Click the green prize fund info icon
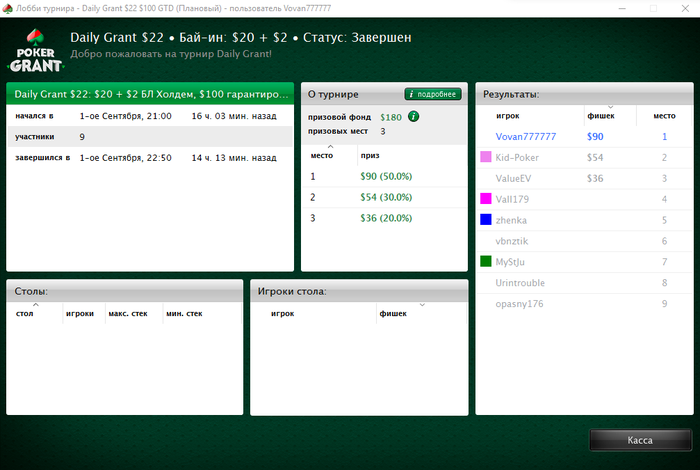The image size is (700, 470). (x=414, y=116)
